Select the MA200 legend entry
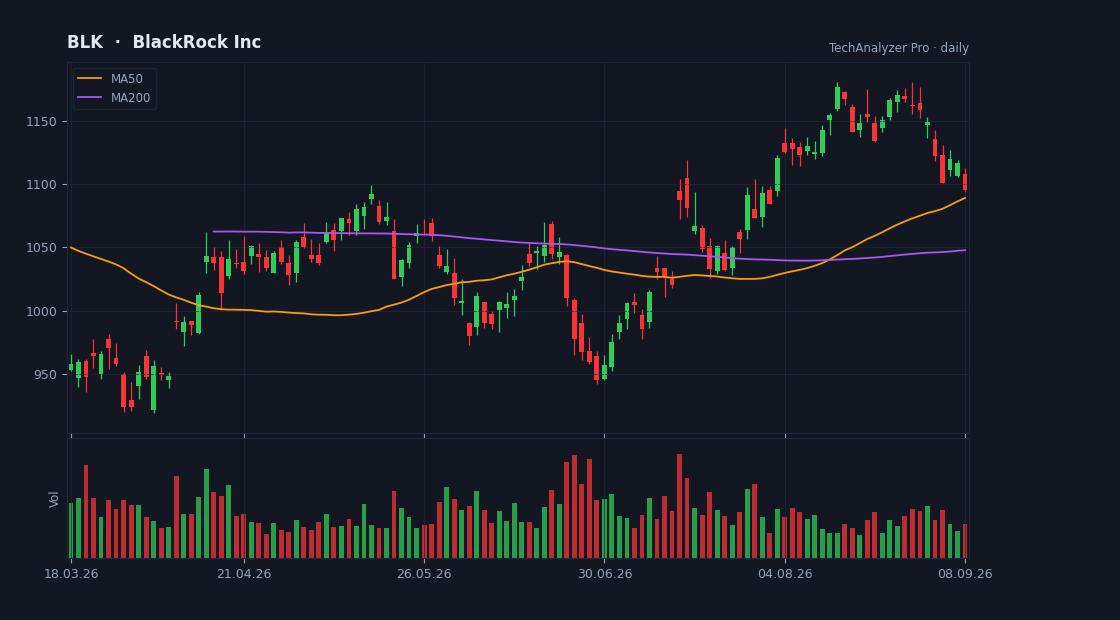 [114, 98]
